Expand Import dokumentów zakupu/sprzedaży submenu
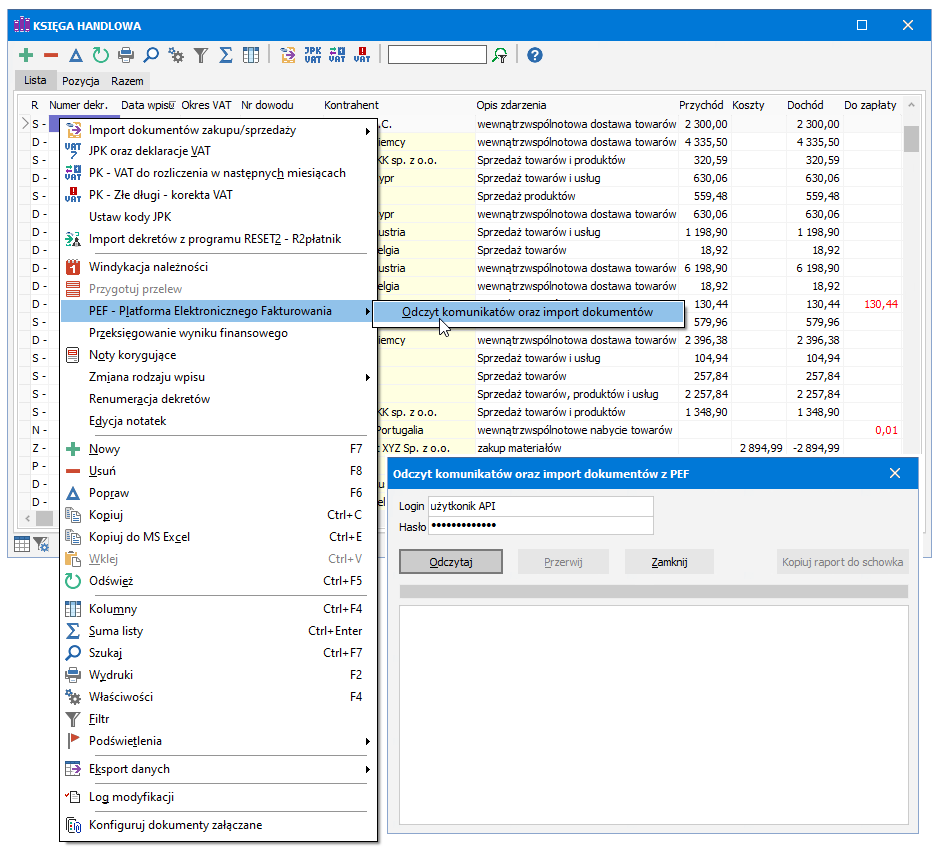Screen dimensions: 939x849 219,130
